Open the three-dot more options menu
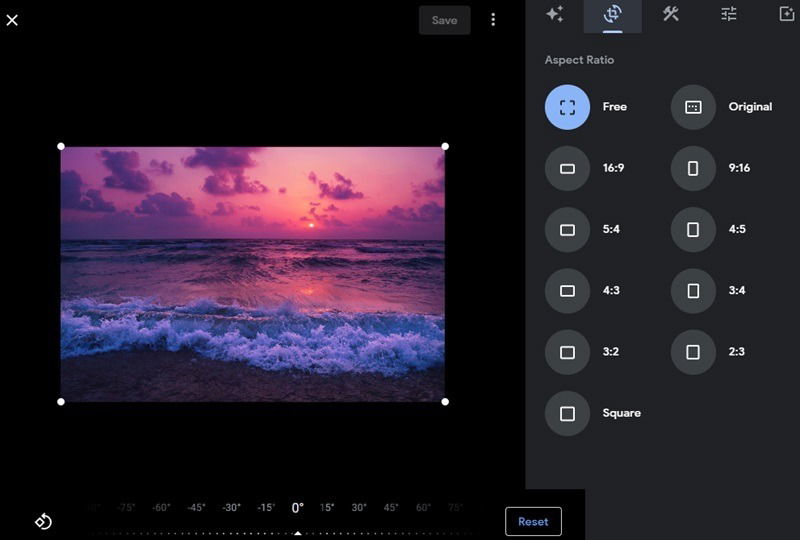Viewport: 800px width, 540px height. click(x=493, y=20)
